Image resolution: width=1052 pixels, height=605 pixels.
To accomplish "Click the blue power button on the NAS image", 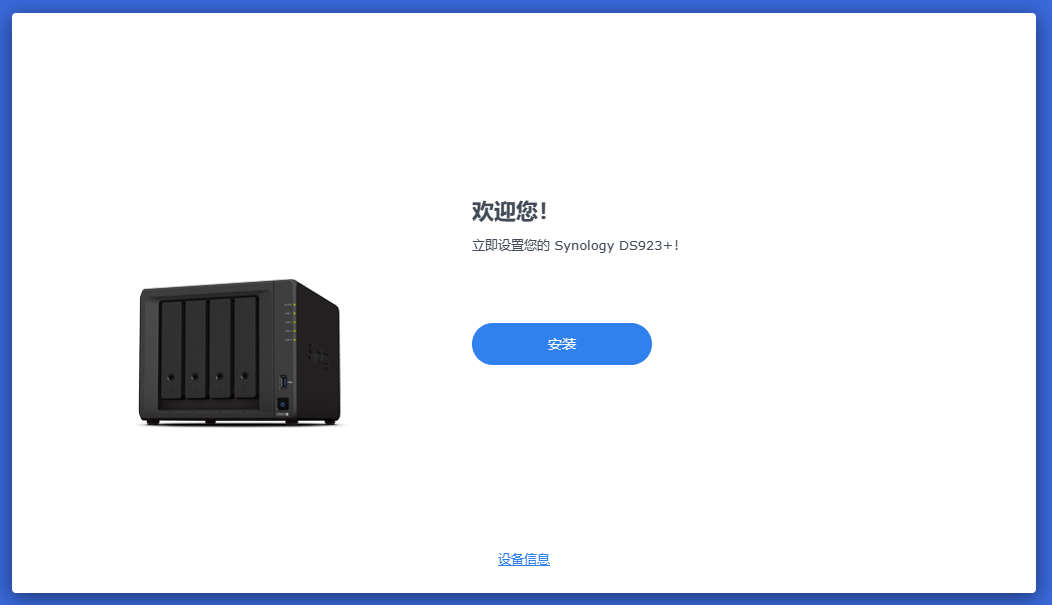I will click(x=282, y=404).
